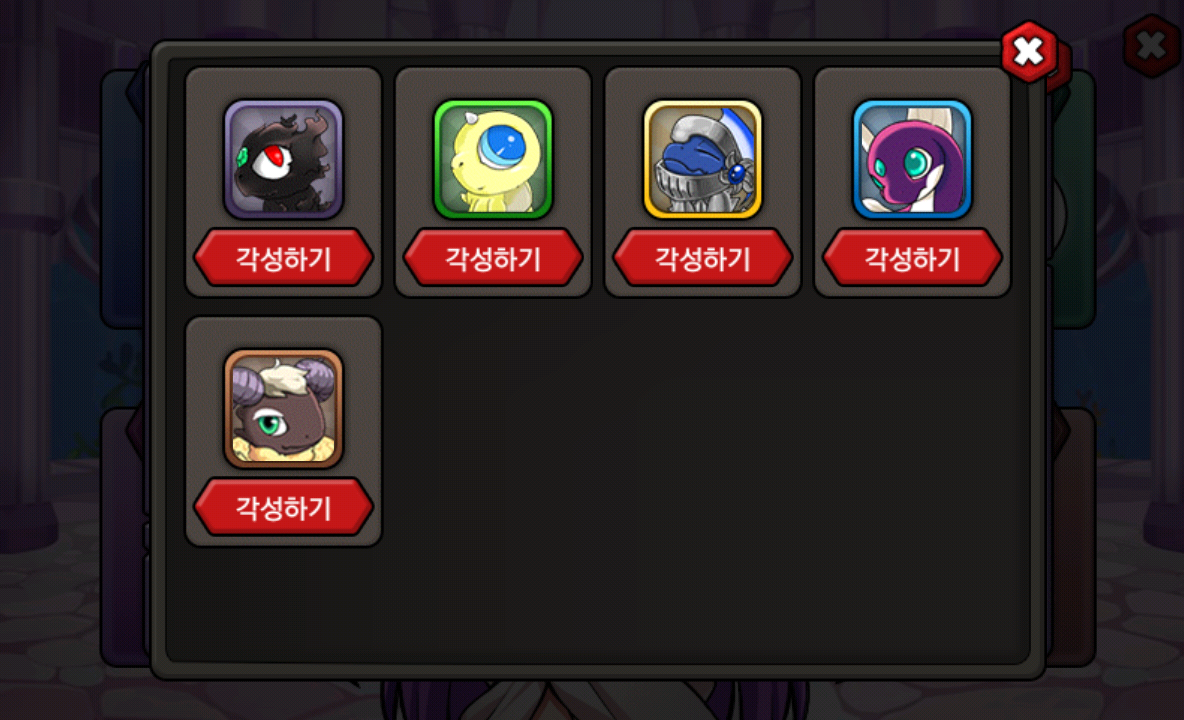This screenshot has height=720, width=1184.
Task: Tap the purple-haired character below the popup
Action: [593, 700]
